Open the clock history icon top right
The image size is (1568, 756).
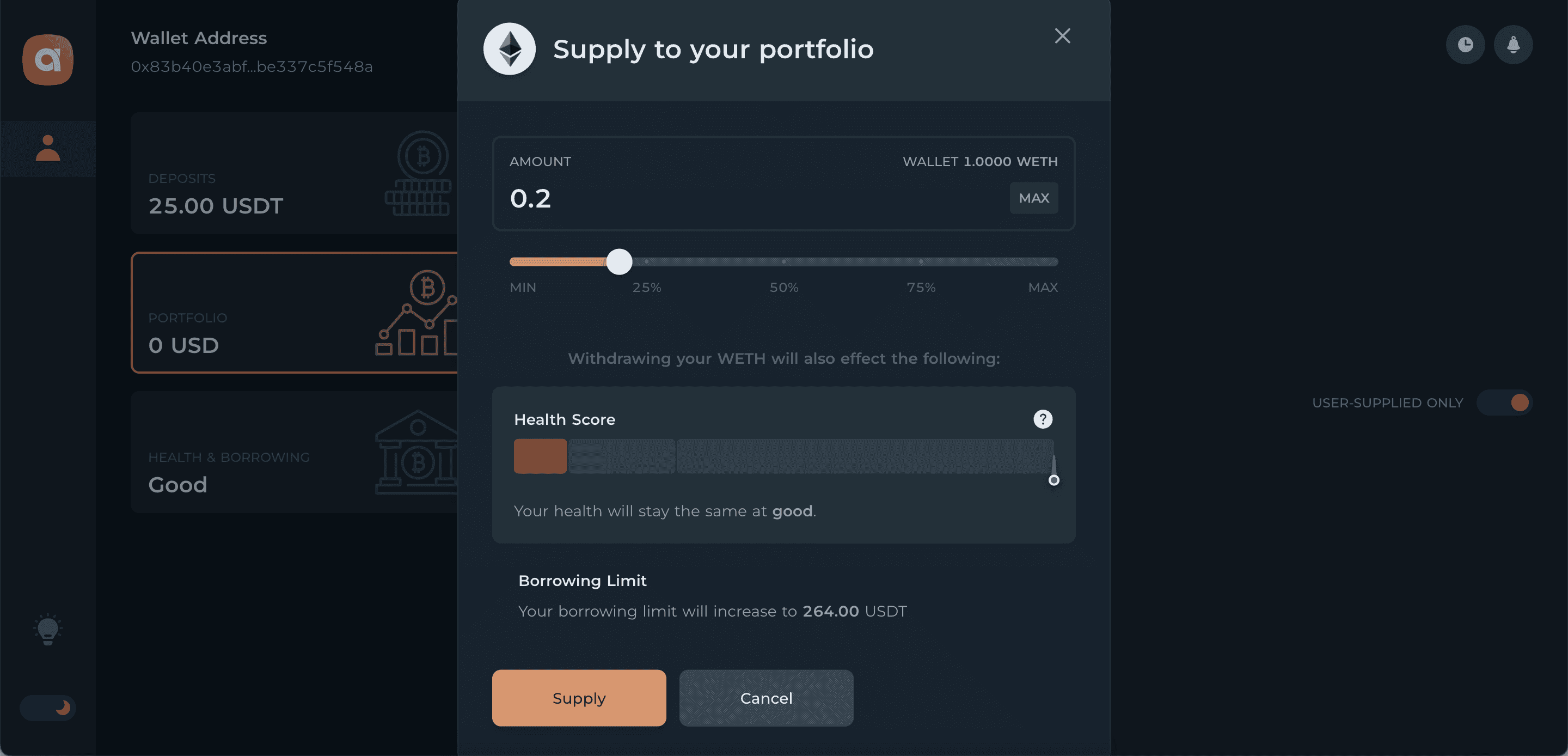point(1466,44)
